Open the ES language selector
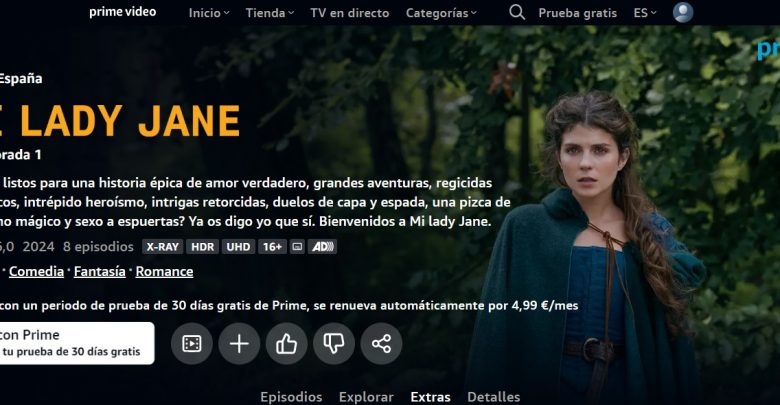Viewport: 780px width, 405px height. click(x=645, y=13)
